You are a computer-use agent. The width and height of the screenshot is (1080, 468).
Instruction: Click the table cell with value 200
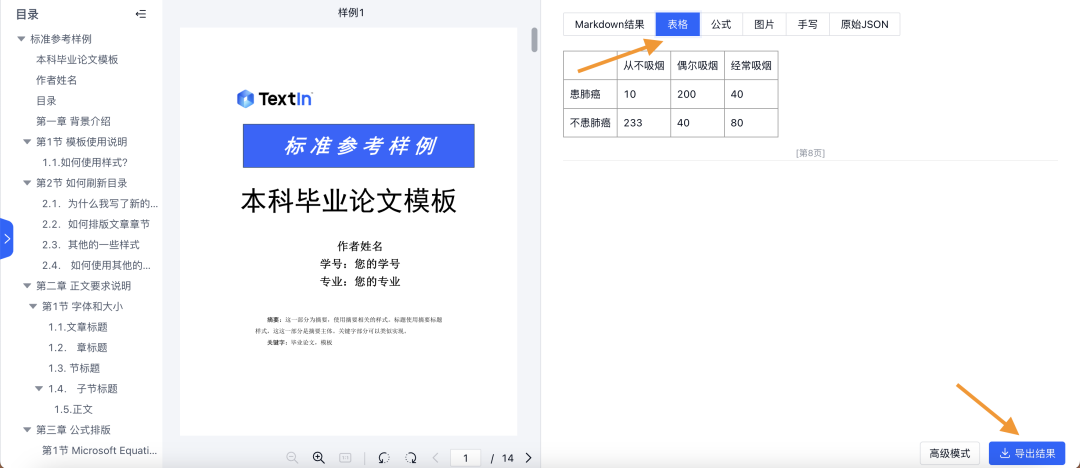[698, 94]
